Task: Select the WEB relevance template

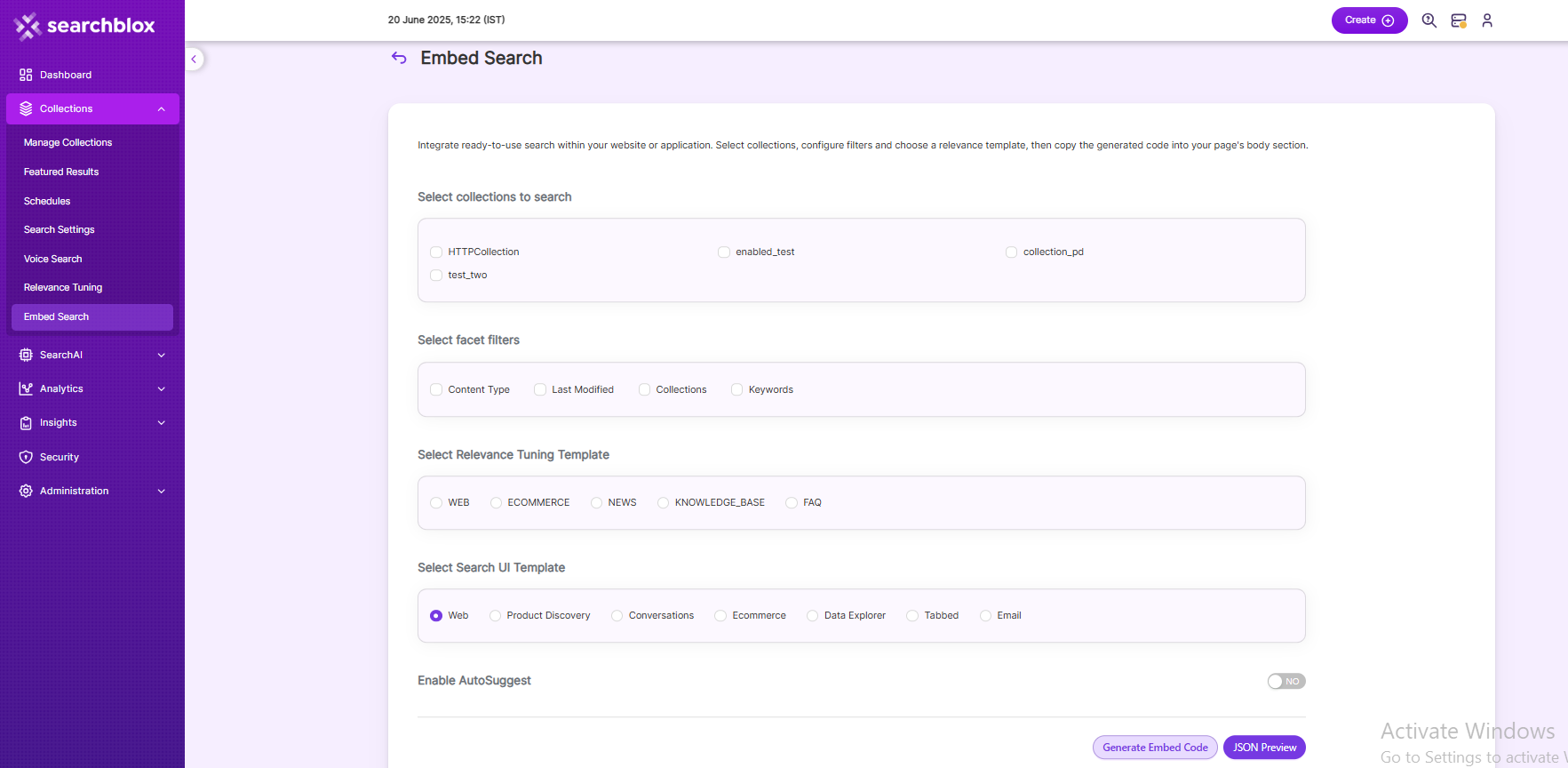Action: pyautogui.click(x=436, y=503)
